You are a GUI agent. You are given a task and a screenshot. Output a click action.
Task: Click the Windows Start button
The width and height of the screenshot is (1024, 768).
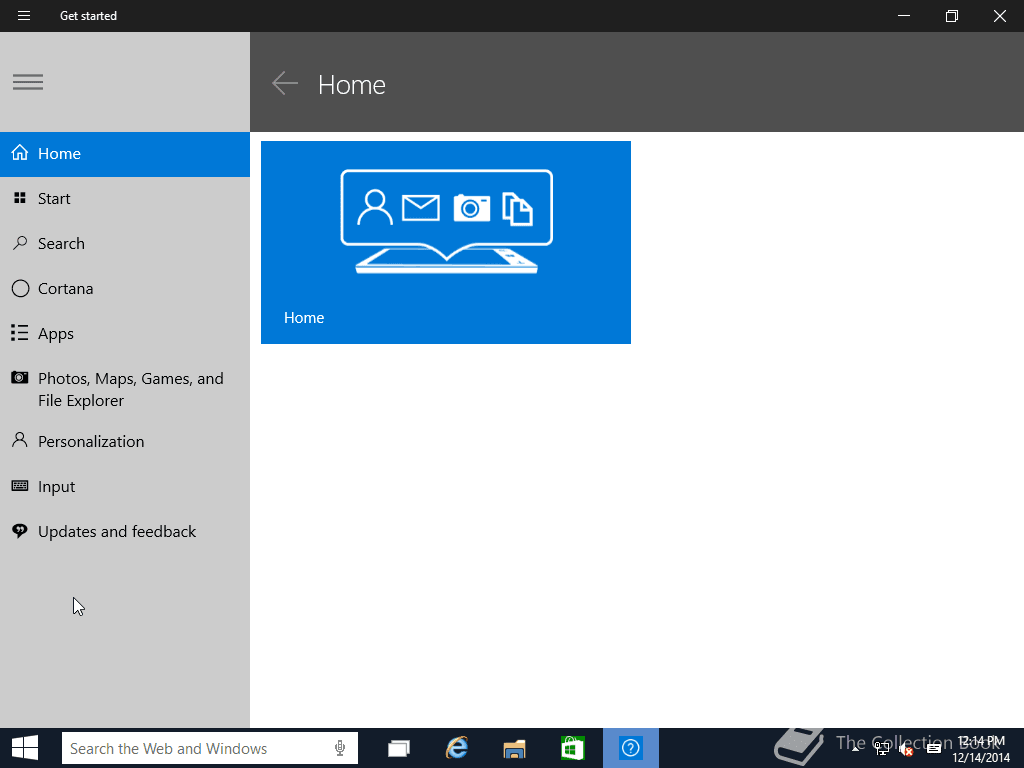coord(25,748)
